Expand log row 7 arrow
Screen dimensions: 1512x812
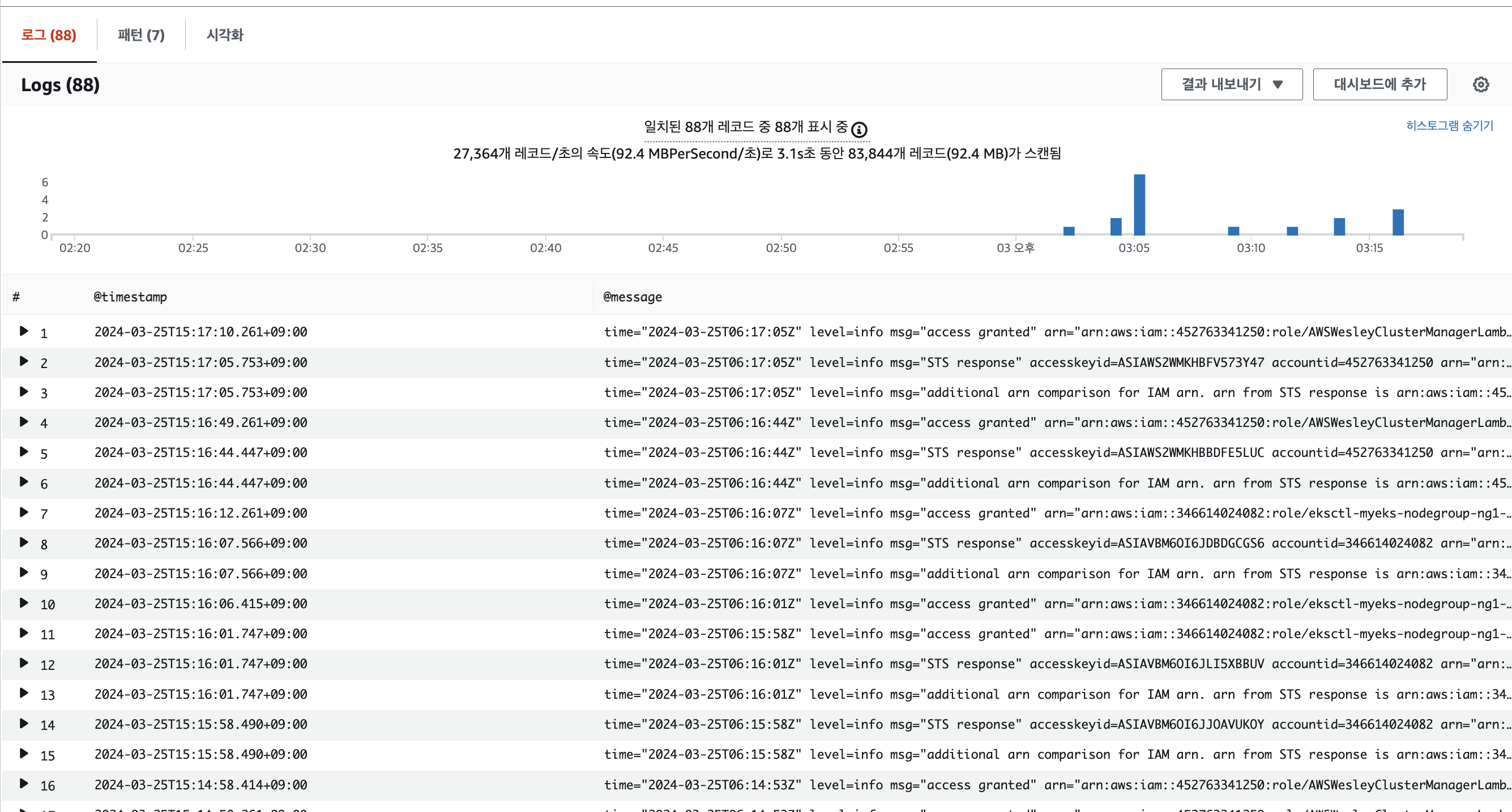(23, 512)
